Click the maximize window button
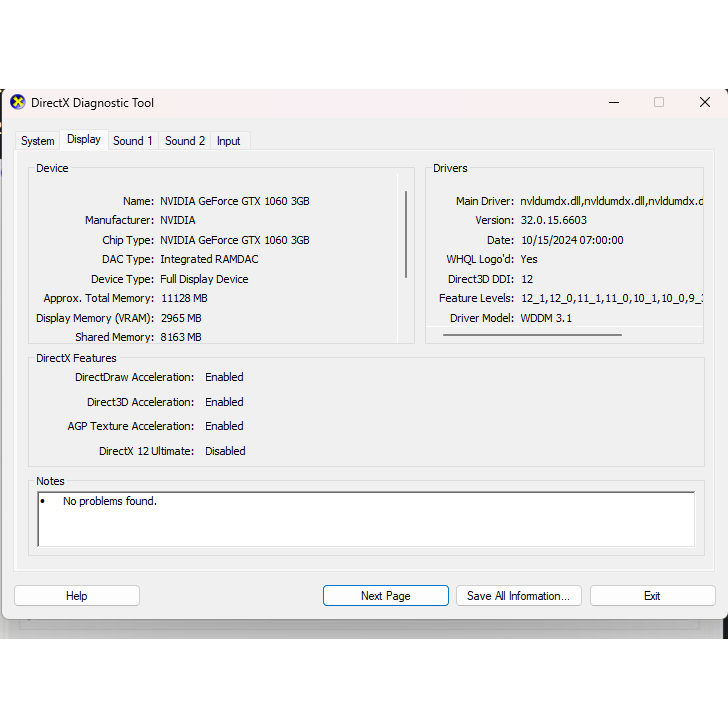The image size is (728, 728). 659,102
